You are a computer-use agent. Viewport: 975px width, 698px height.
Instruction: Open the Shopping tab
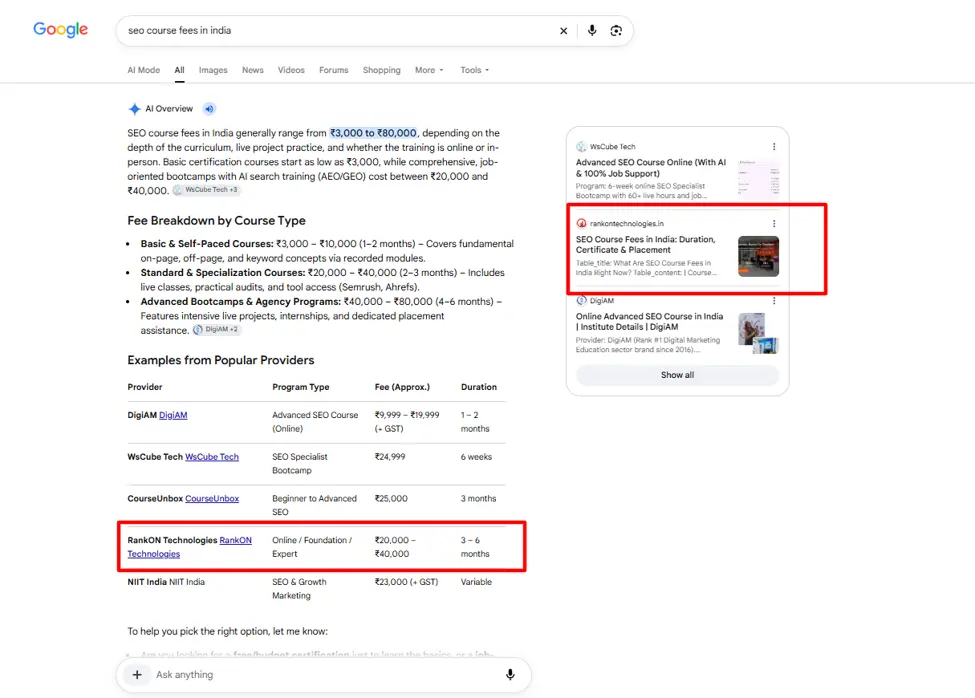(382, 70)
